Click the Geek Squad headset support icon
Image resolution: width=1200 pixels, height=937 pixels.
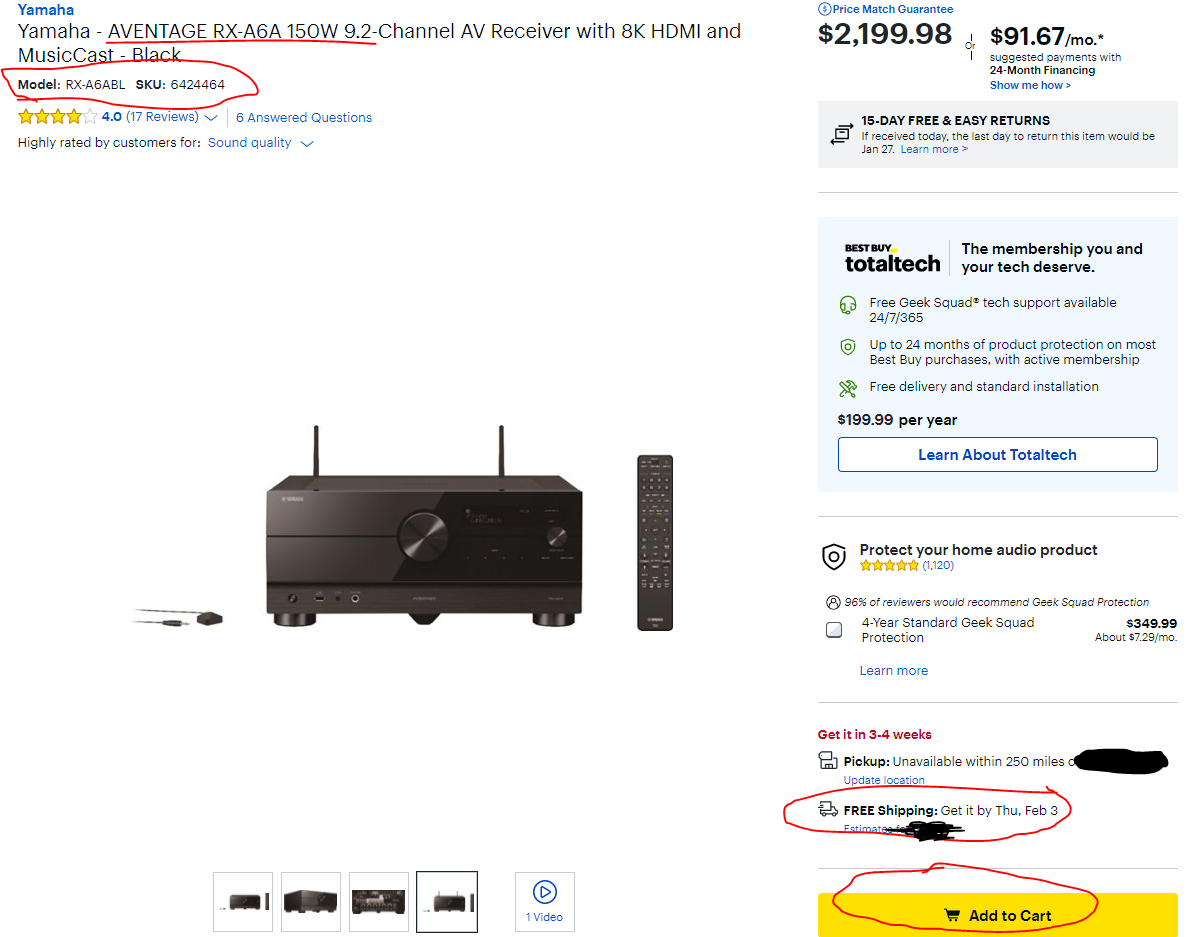pyautogui.click(x=848, y=304)
